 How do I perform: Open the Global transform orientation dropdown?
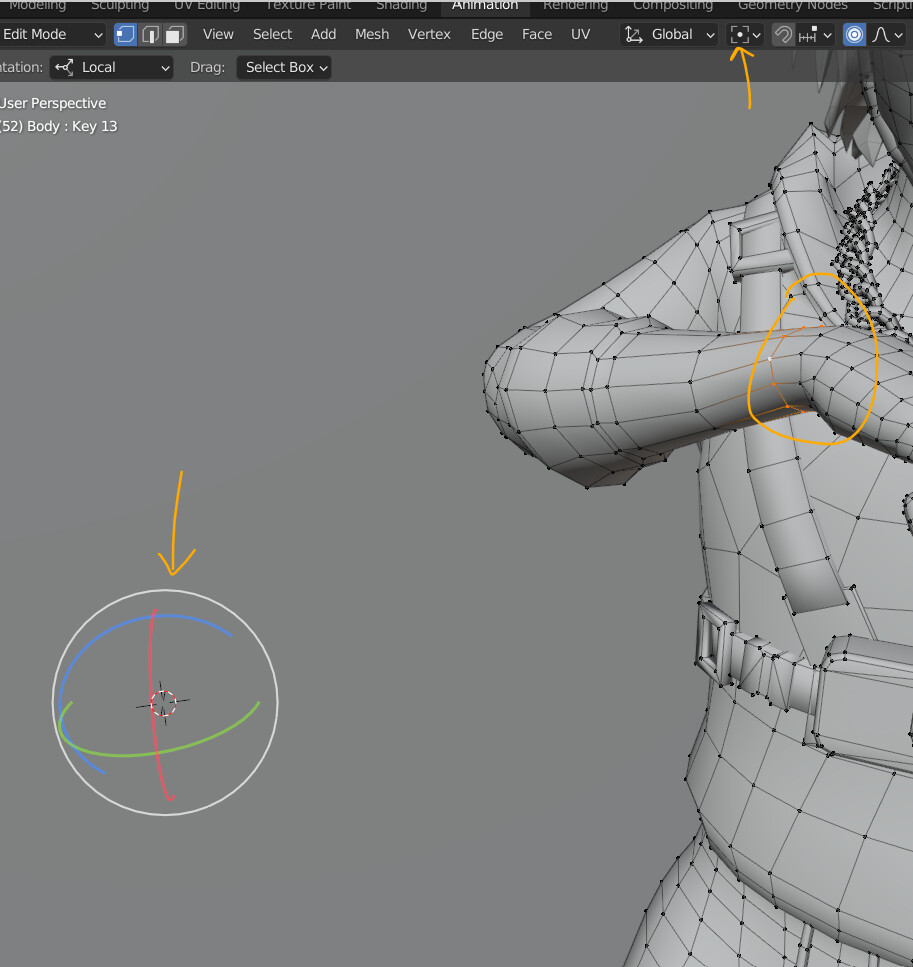(x=669, y=35)
